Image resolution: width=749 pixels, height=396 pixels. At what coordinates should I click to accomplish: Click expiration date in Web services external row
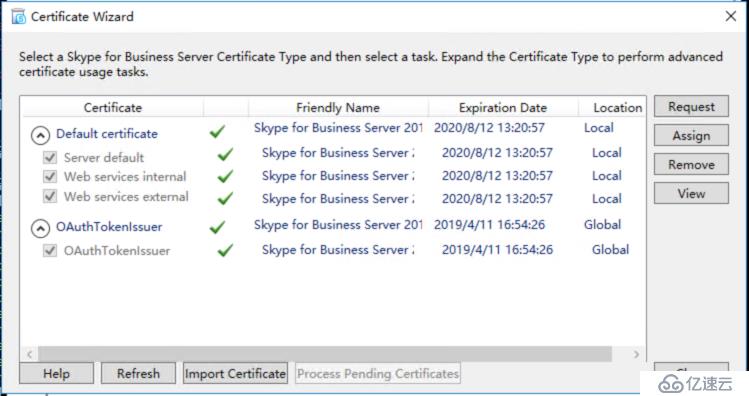497,199
